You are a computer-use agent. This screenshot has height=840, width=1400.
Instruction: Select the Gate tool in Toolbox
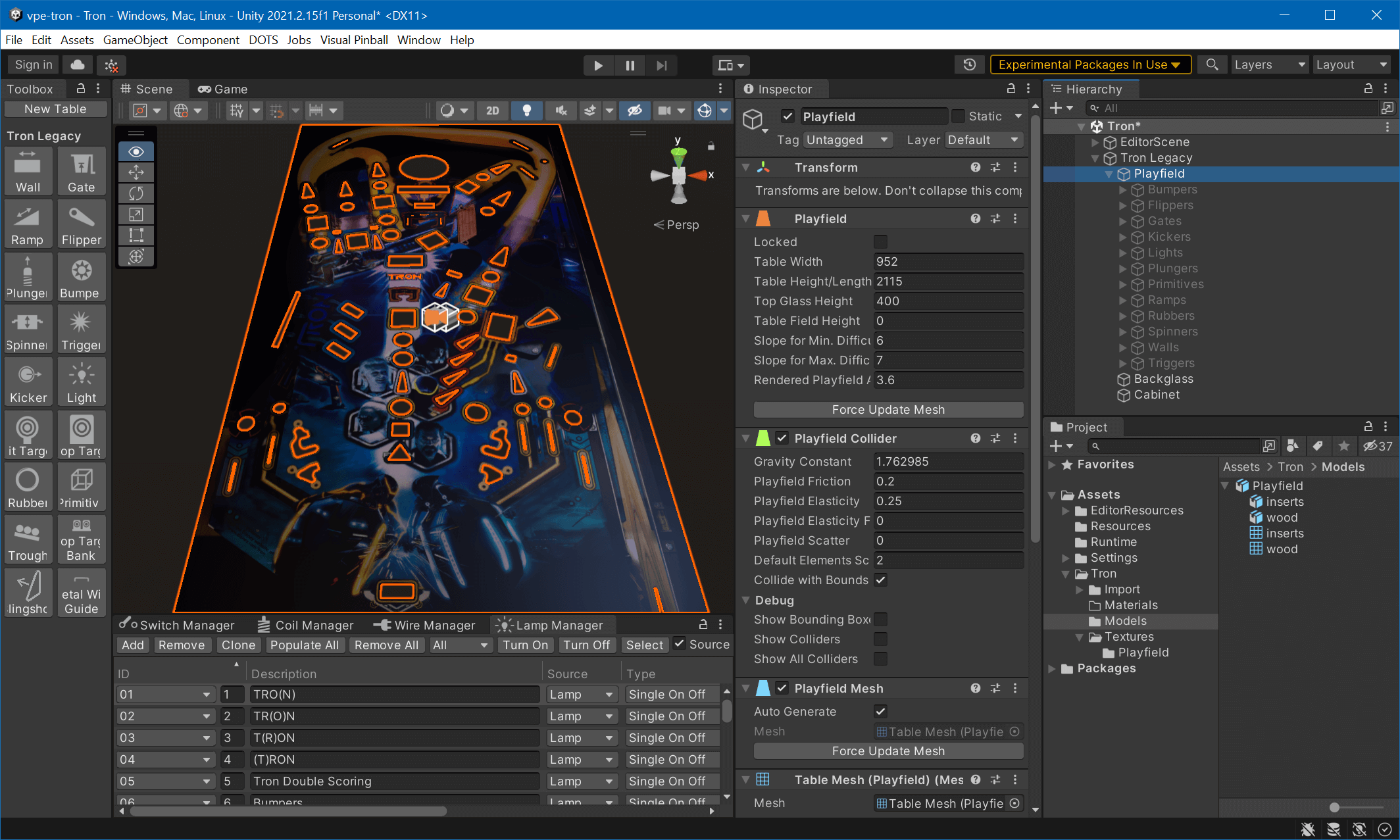(81, 171)
